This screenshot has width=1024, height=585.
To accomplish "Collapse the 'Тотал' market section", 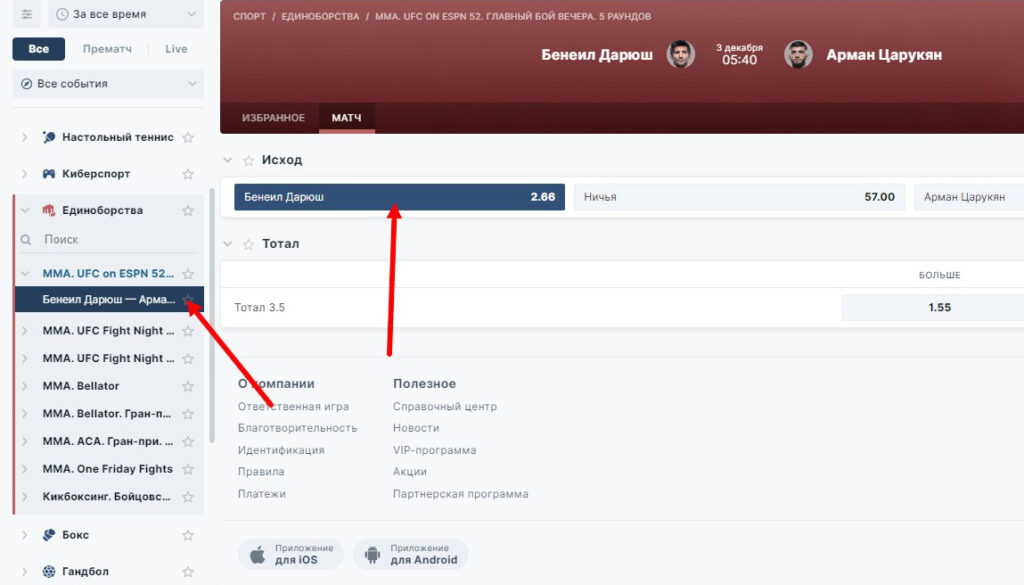I will [227, 244].
